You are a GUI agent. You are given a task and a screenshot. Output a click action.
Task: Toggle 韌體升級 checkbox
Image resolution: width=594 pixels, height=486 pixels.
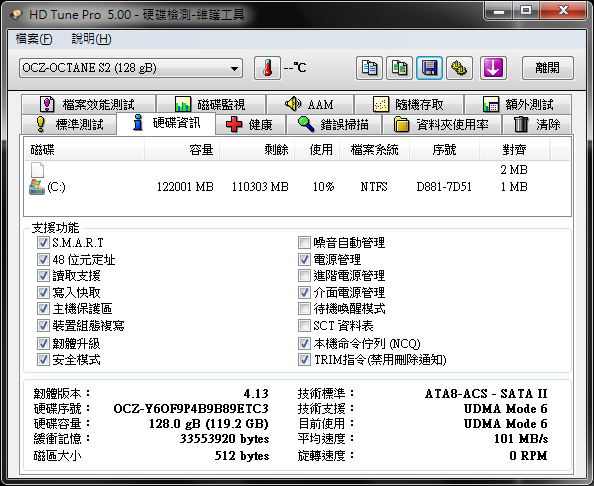43,344
